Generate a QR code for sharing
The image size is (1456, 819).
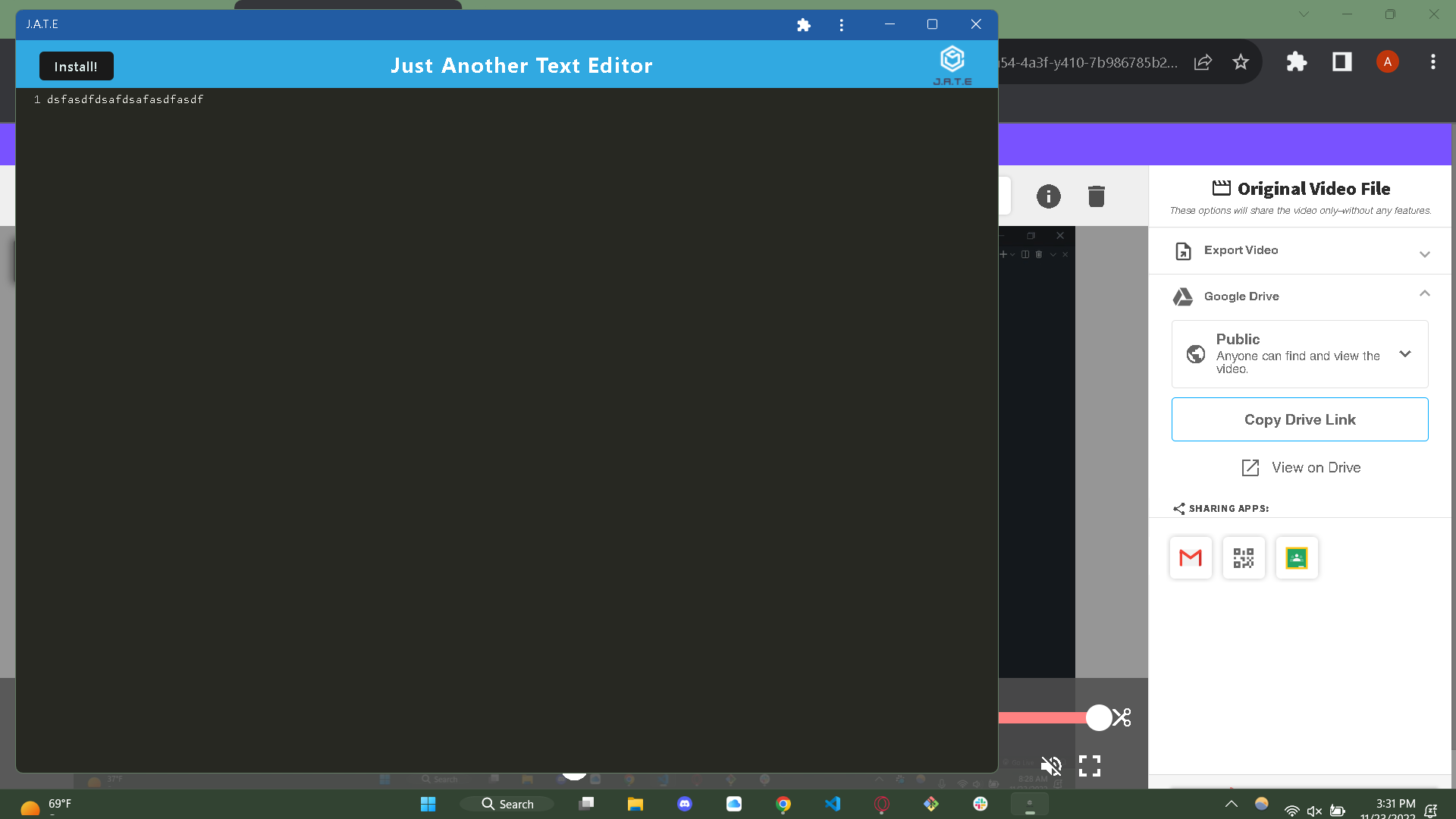(1244, 558)
